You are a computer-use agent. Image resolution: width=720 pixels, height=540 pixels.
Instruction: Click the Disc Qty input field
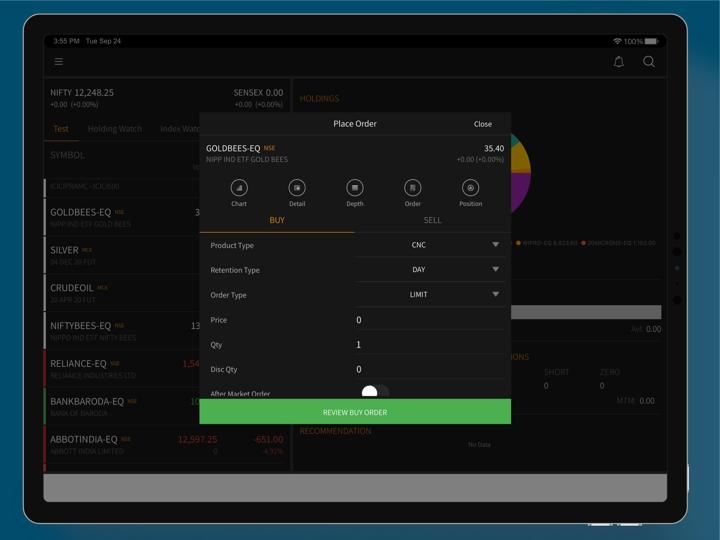click(430, 369)
